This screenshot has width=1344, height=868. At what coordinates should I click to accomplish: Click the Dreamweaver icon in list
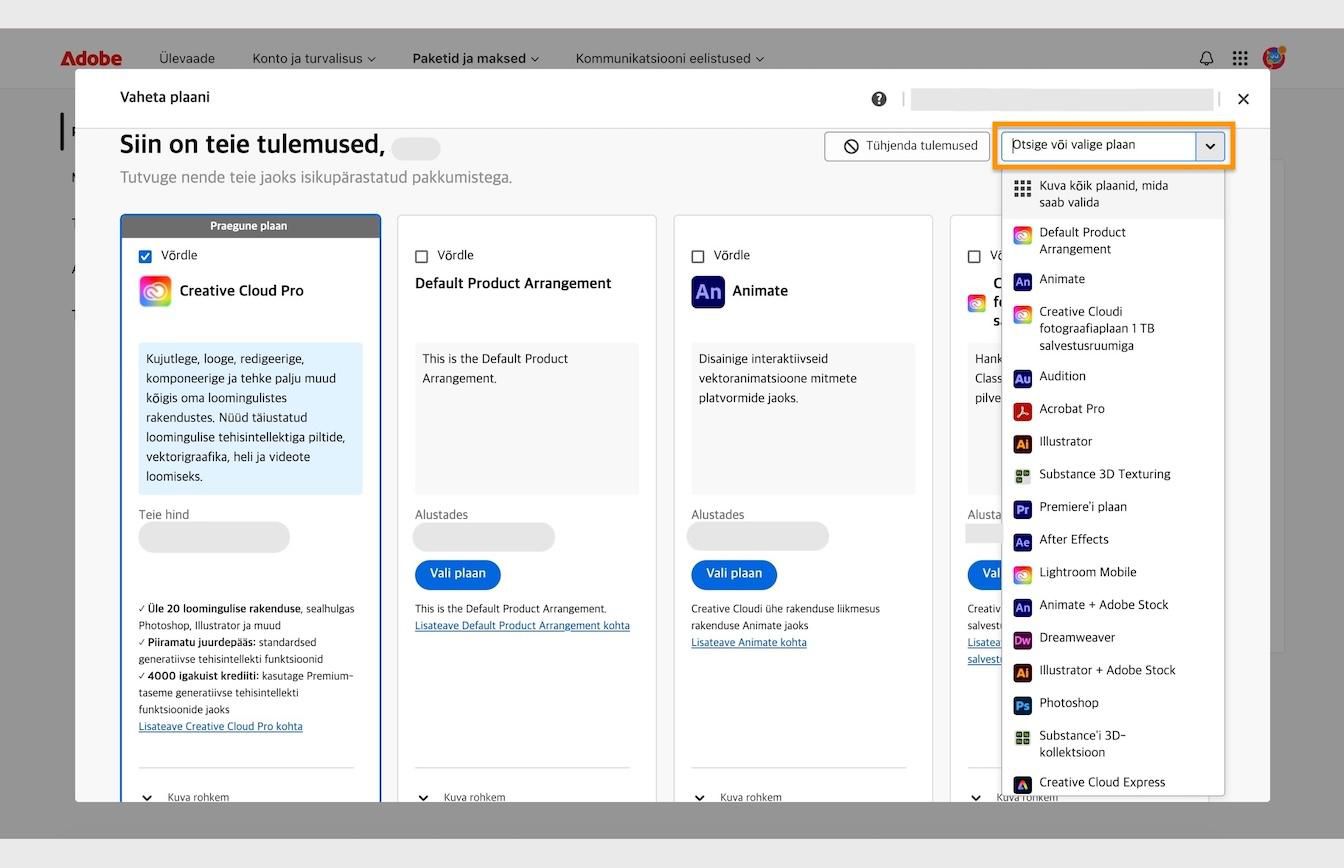[x=1022, y=640]
